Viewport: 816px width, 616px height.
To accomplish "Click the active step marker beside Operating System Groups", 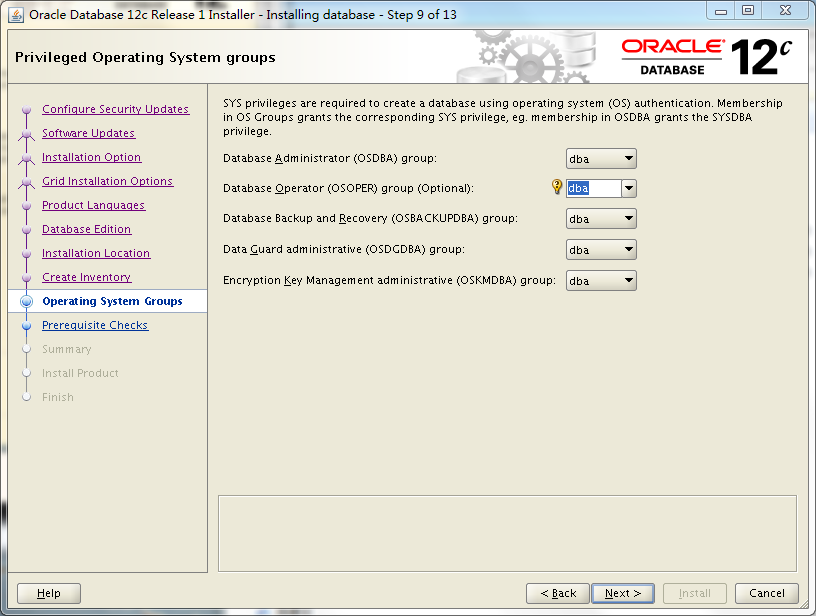I will 25,301.
